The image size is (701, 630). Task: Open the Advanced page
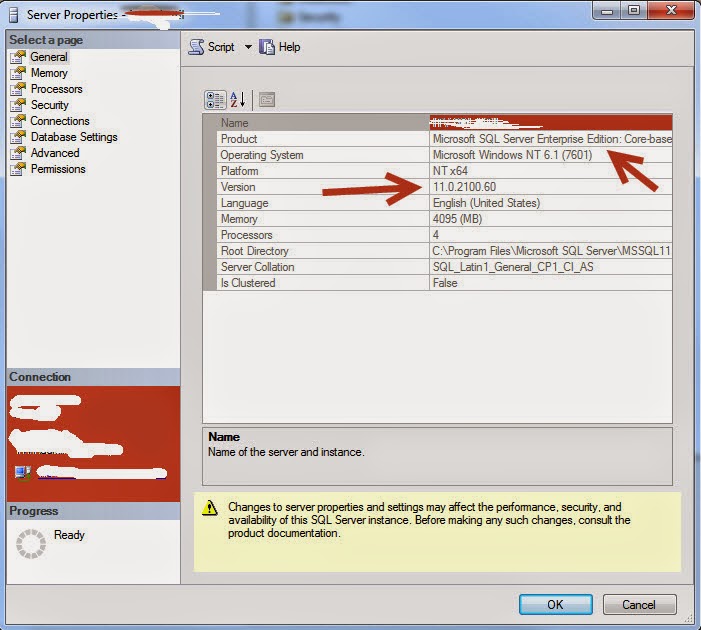(x=55, y=153)
